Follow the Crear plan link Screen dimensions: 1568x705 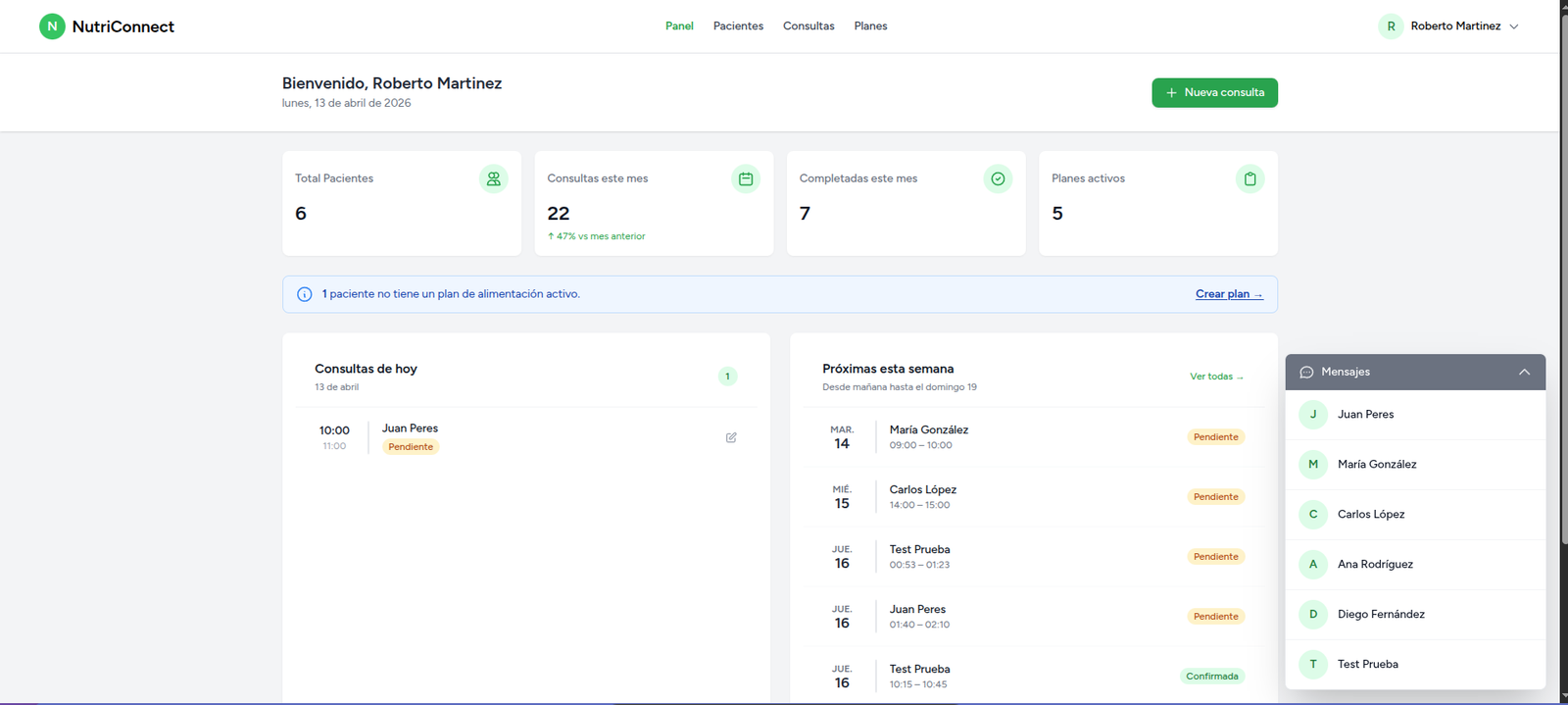(1229, 294)
